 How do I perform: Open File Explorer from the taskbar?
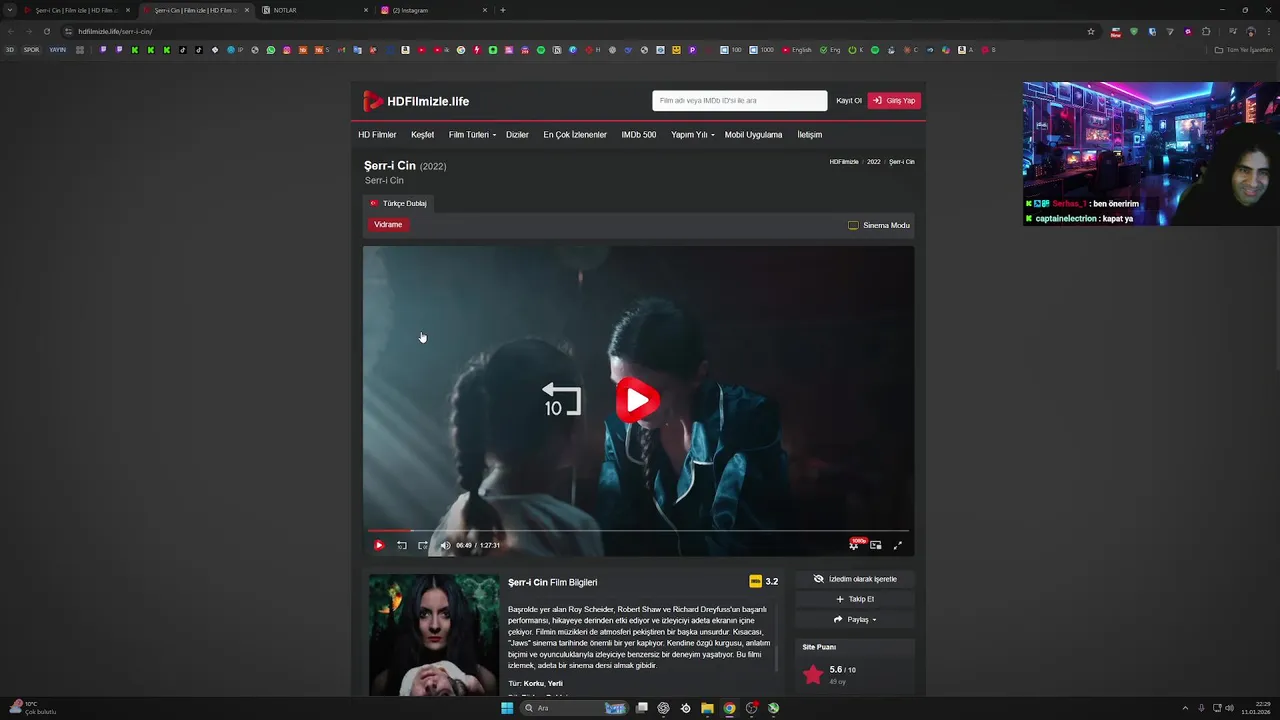tap(707, 708)
